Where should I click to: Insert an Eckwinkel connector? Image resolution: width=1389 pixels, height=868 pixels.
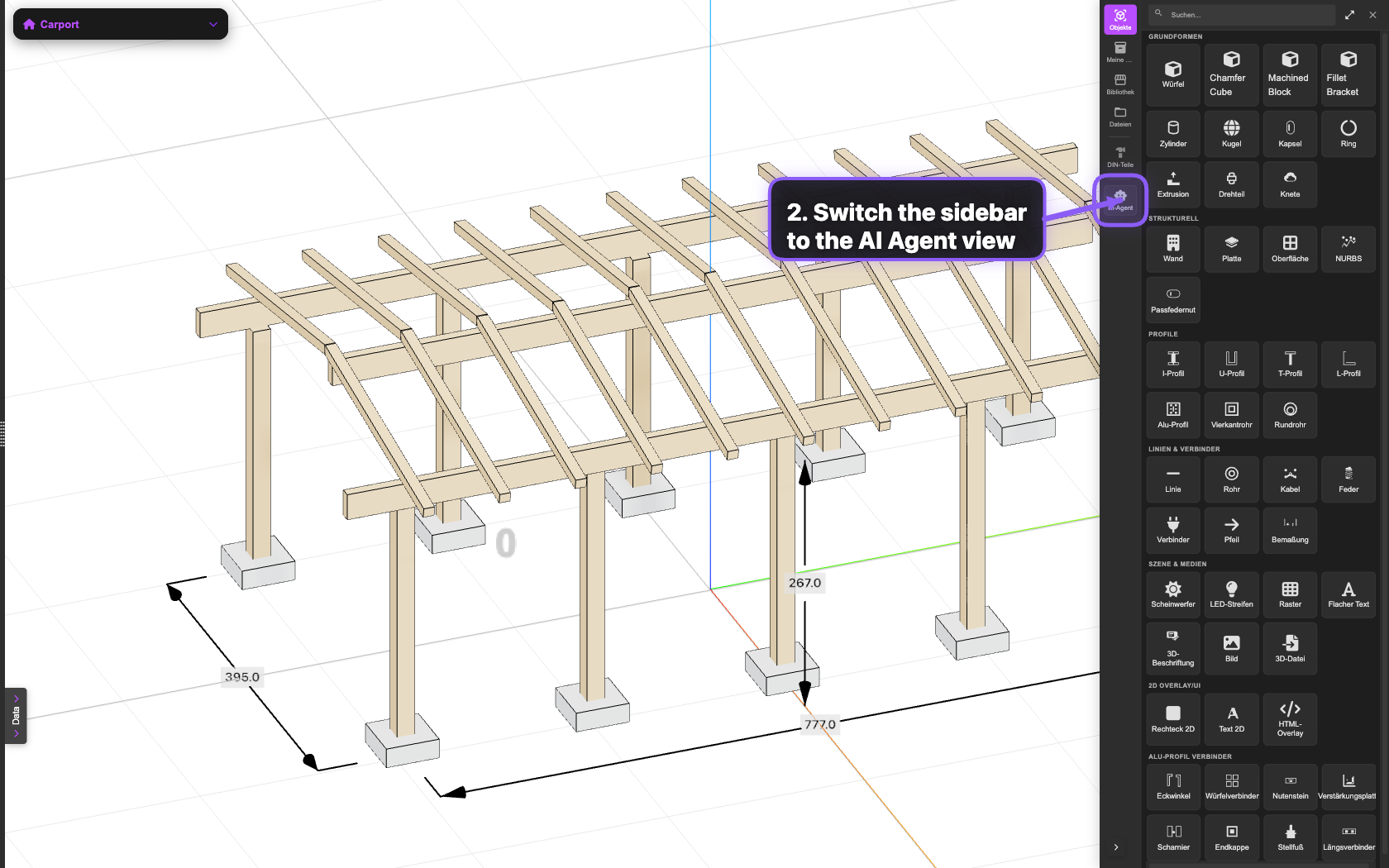tap(1172, 786)
